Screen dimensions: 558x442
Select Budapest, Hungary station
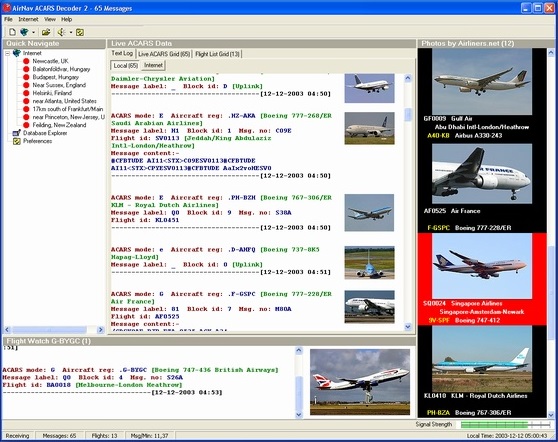click(x=56, y=77)
